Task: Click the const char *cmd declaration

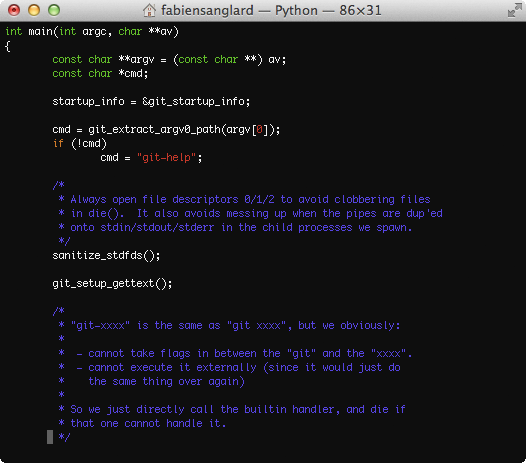Action: tap(100, 73)
